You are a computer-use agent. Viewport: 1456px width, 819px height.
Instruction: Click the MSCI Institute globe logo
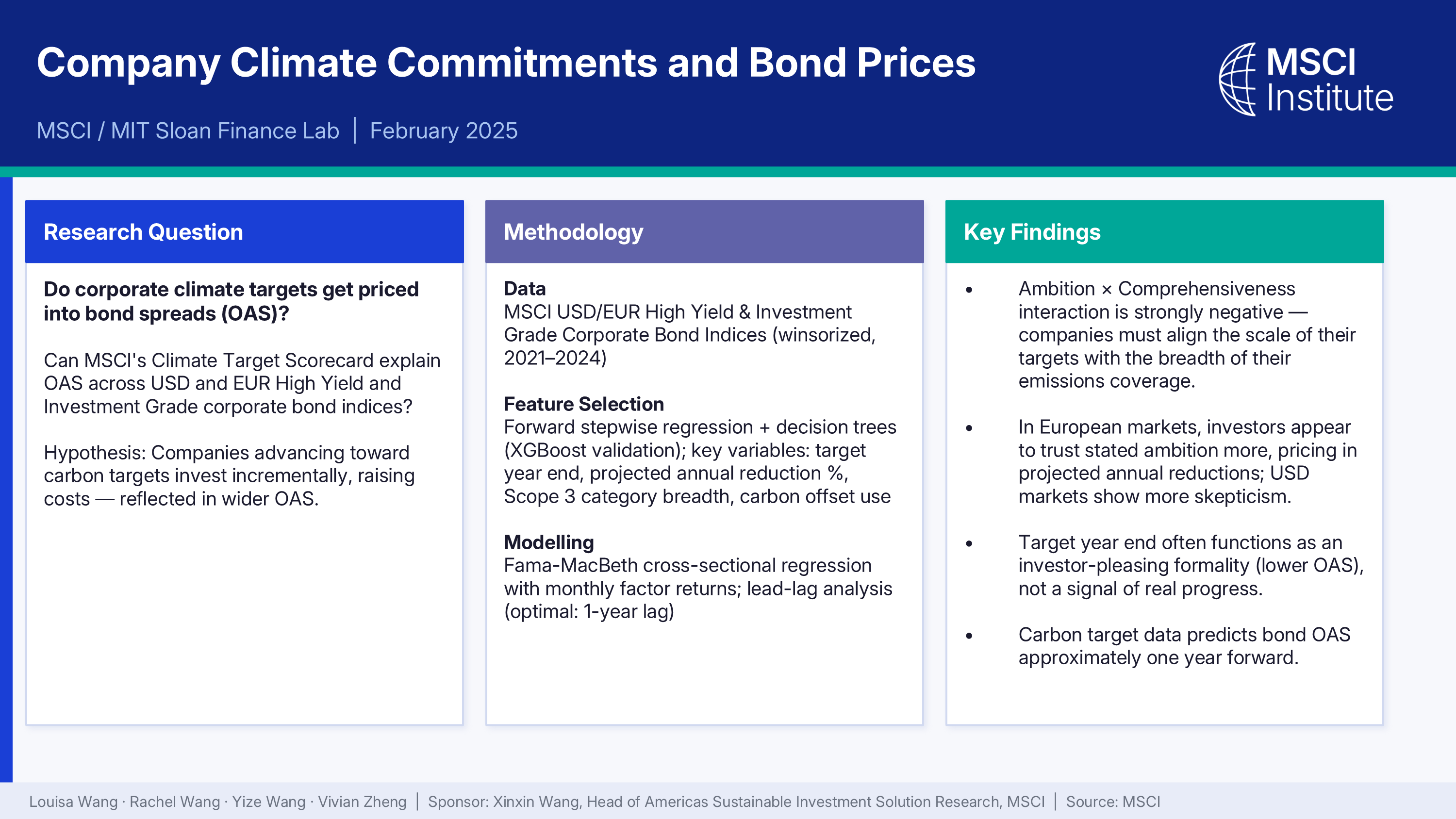(x=1237, y=80)
